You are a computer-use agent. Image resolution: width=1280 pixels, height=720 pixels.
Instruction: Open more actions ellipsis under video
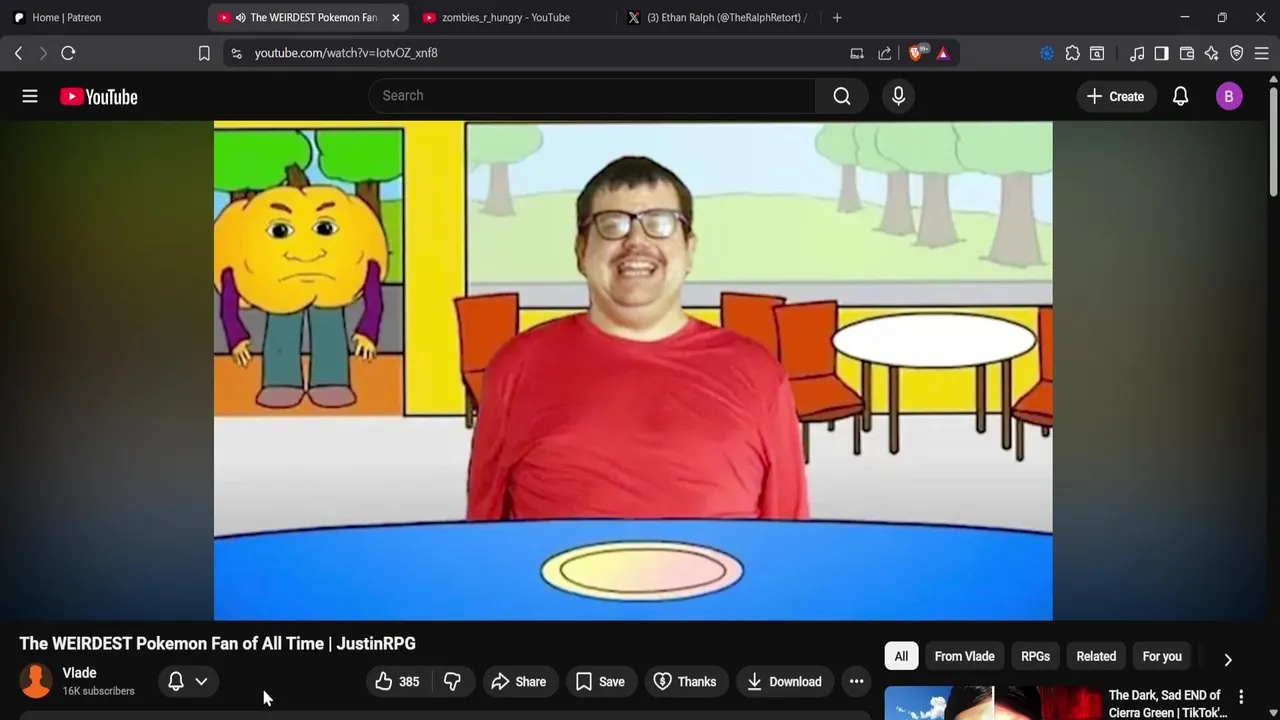pos(856,682)
